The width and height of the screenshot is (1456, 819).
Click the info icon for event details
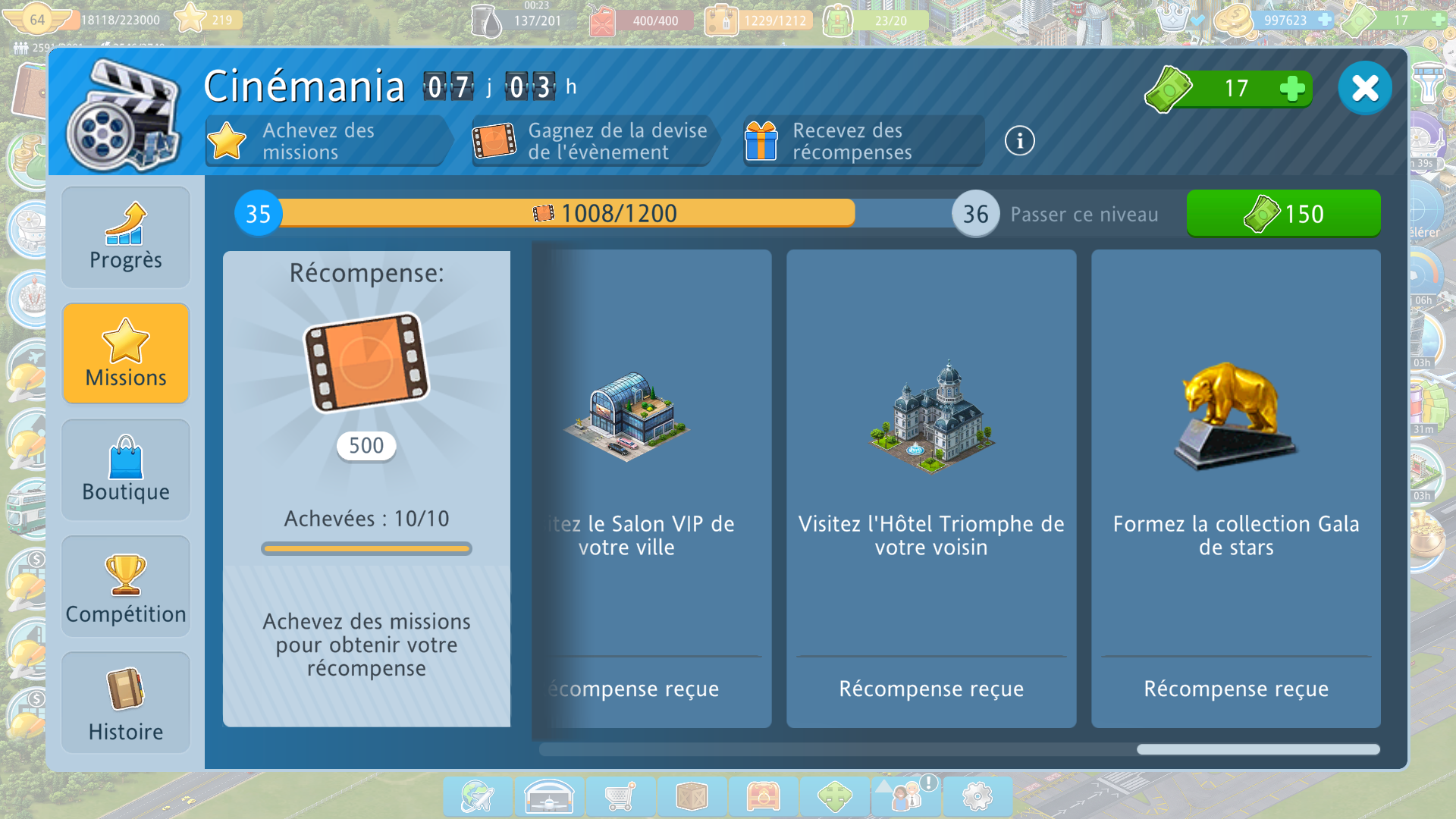tap(1020, 140)
